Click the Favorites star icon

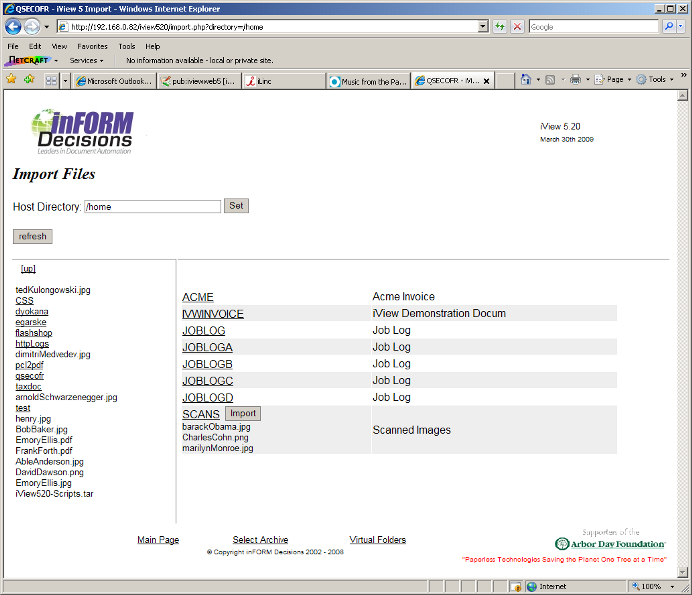(11, 79)
